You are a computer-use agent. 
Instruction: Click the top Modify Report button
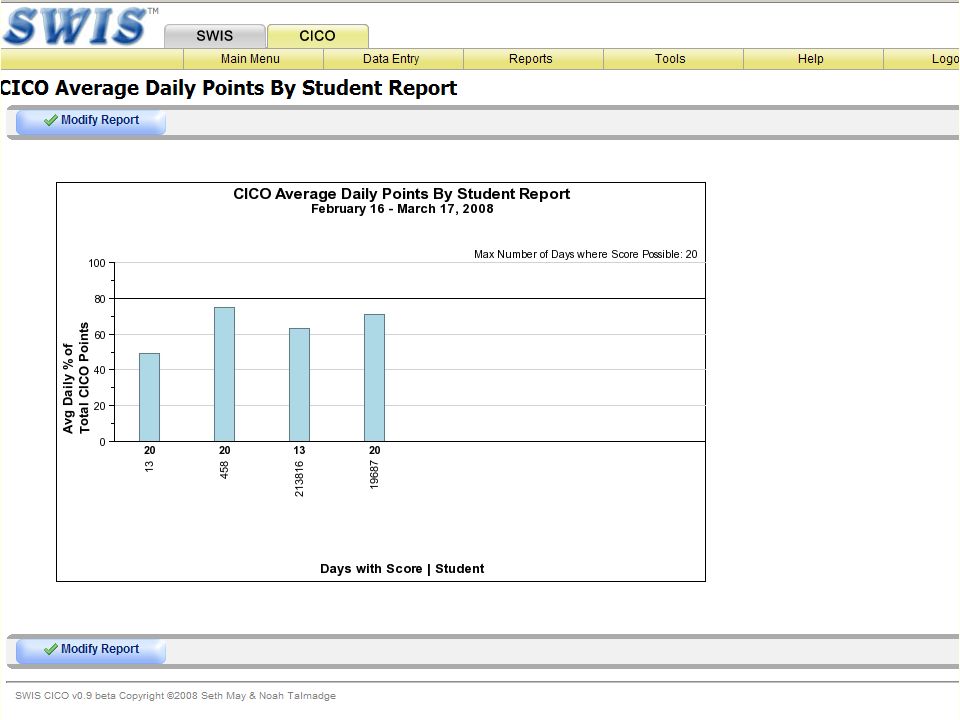click(91, 121)
